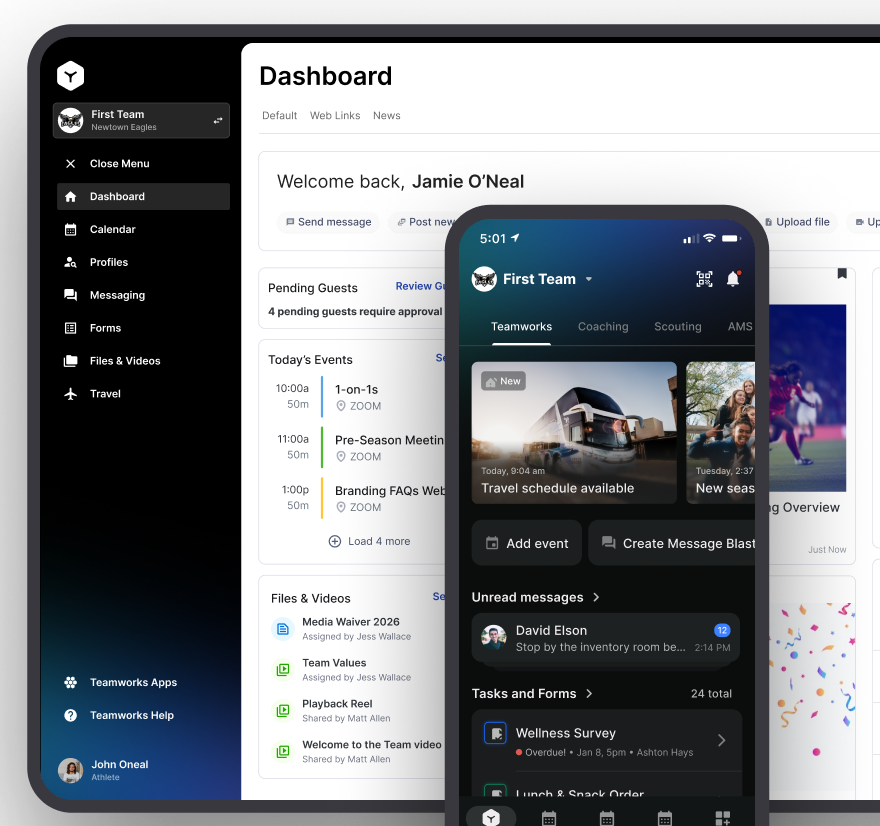This screenshot has width=880, height=826.
Task: Click the Teamworks logo in sidebar
Action: pos(70,75)
